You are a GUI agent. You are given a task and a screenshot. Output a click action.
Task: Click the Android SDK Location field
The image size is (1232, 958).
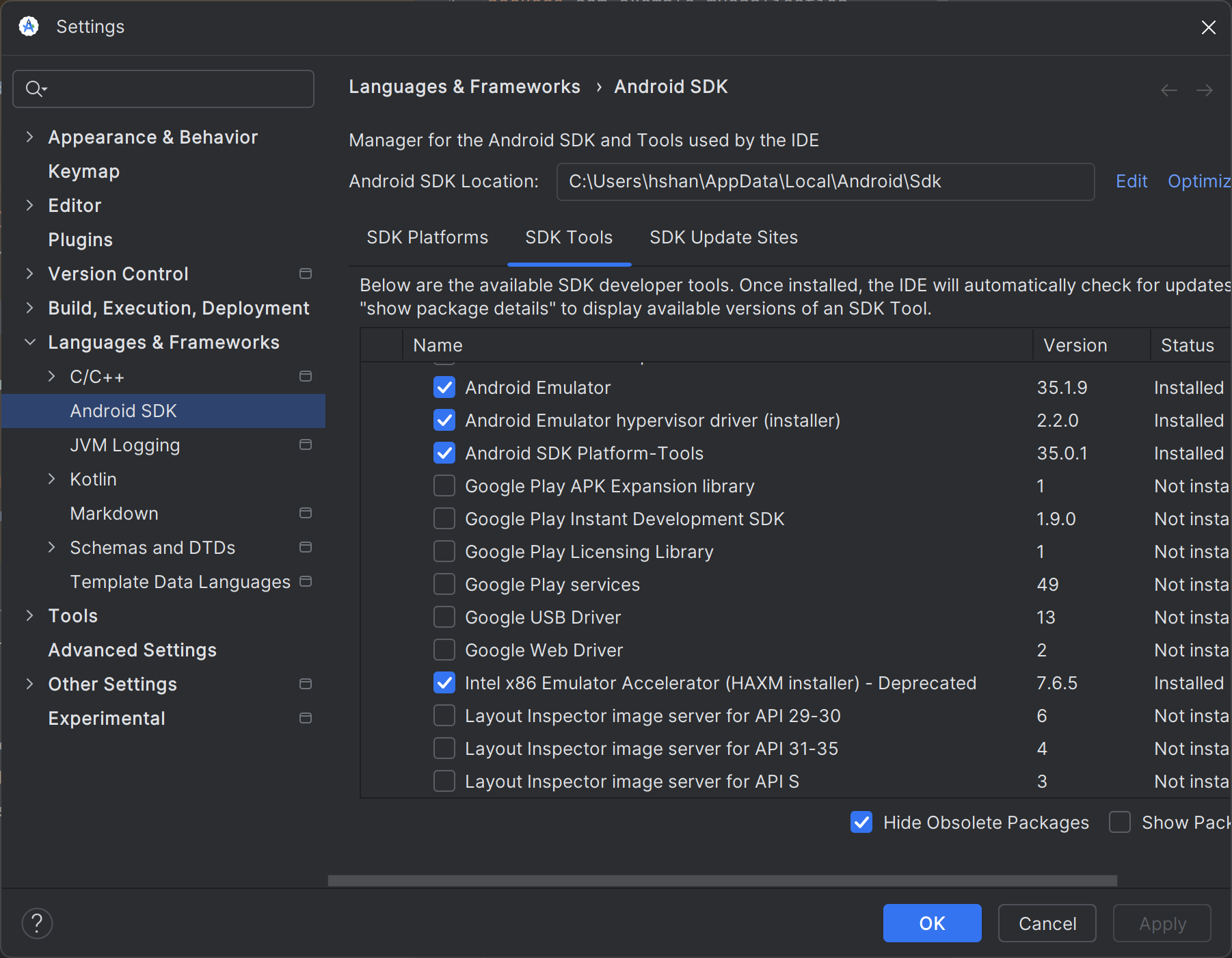825,181
